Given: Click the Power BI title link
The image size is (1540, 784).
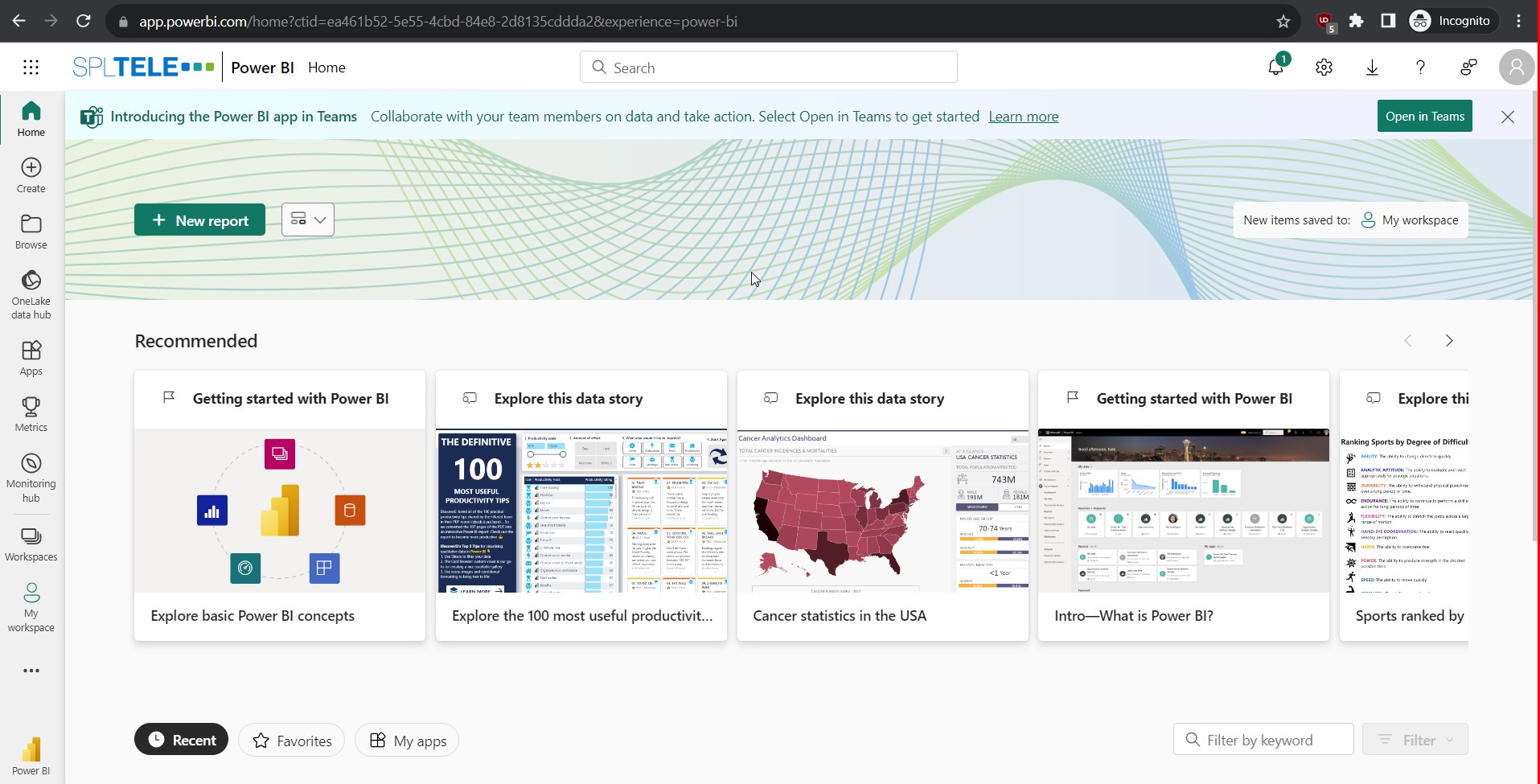Looking at the screenshot, I should click(262, 68).
